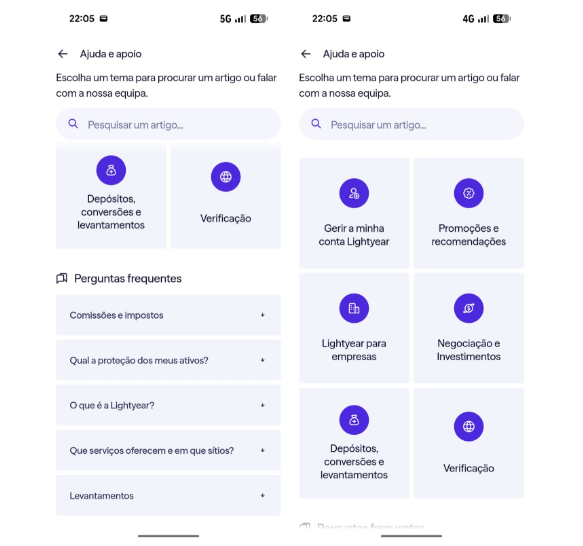
Task: Expand Levantamentos question
Action: point(168,495)
